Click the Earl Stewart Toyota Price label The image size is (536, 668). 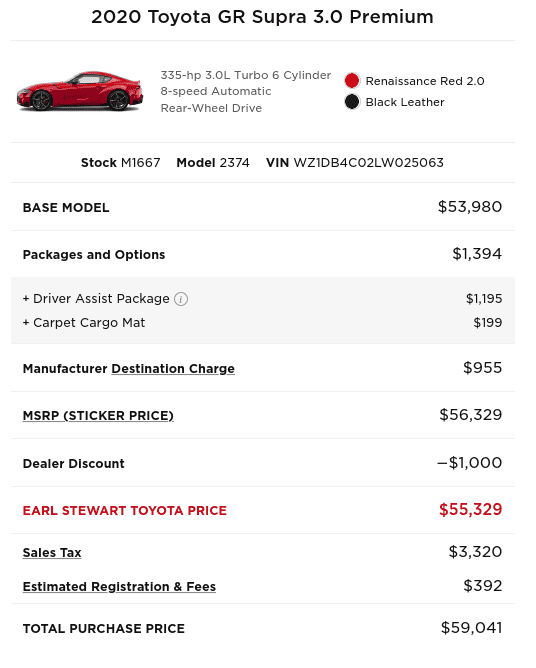pos(125,510)
